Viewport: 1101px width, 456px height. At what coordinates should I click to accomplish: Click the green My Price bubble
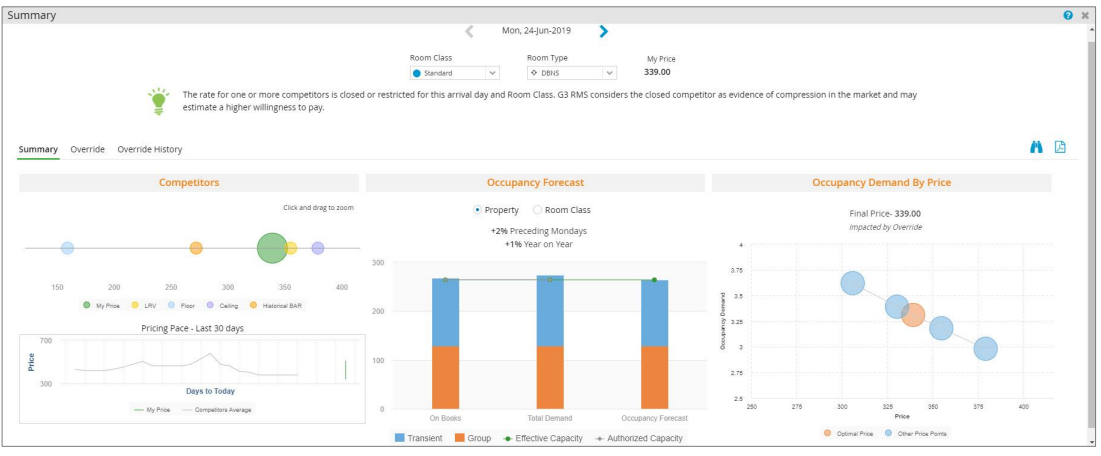(x=272, y=248)
